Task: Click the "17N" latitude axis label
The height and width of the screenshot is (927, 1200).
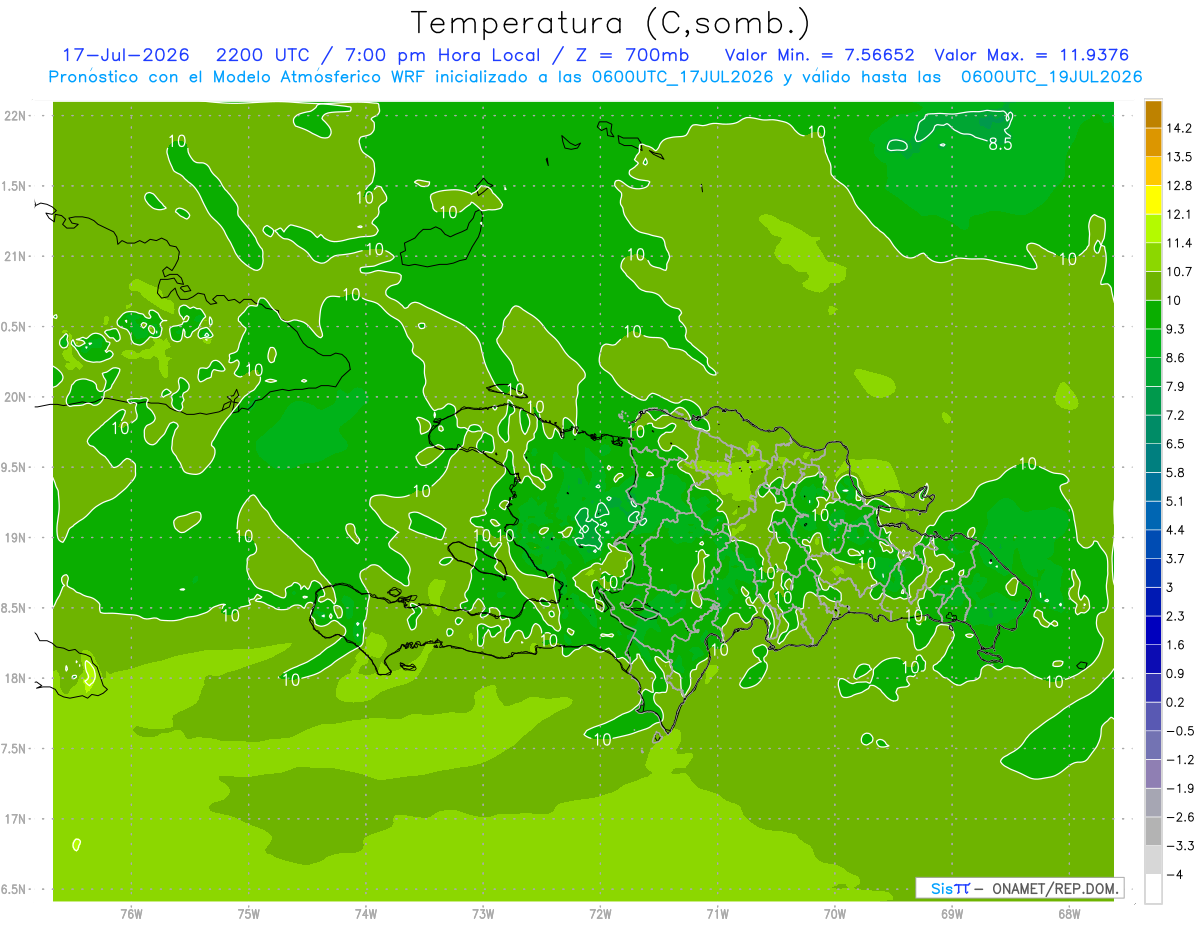Action: click(x=16, y=819)
